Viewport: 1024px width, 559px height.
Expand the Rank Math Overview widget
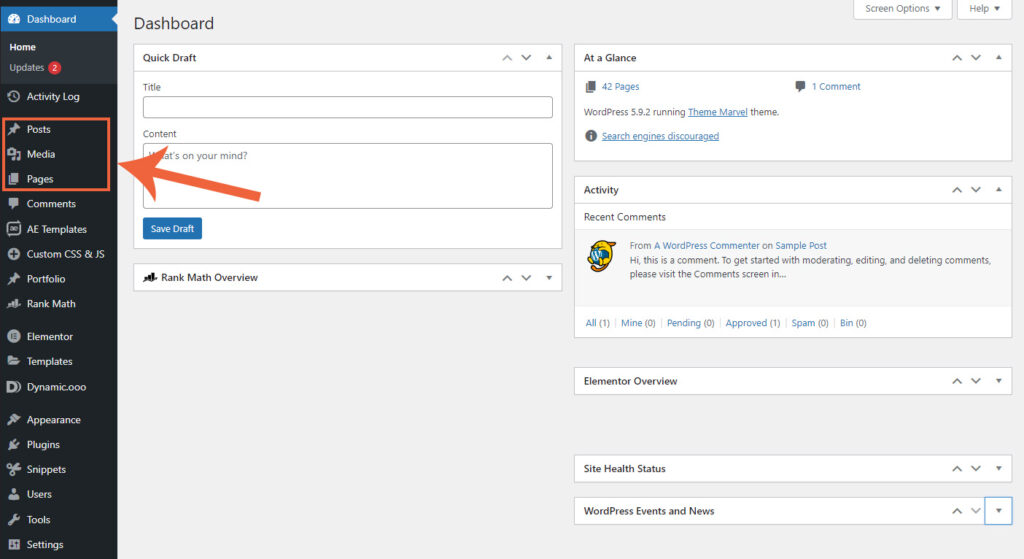pos(549,278)
